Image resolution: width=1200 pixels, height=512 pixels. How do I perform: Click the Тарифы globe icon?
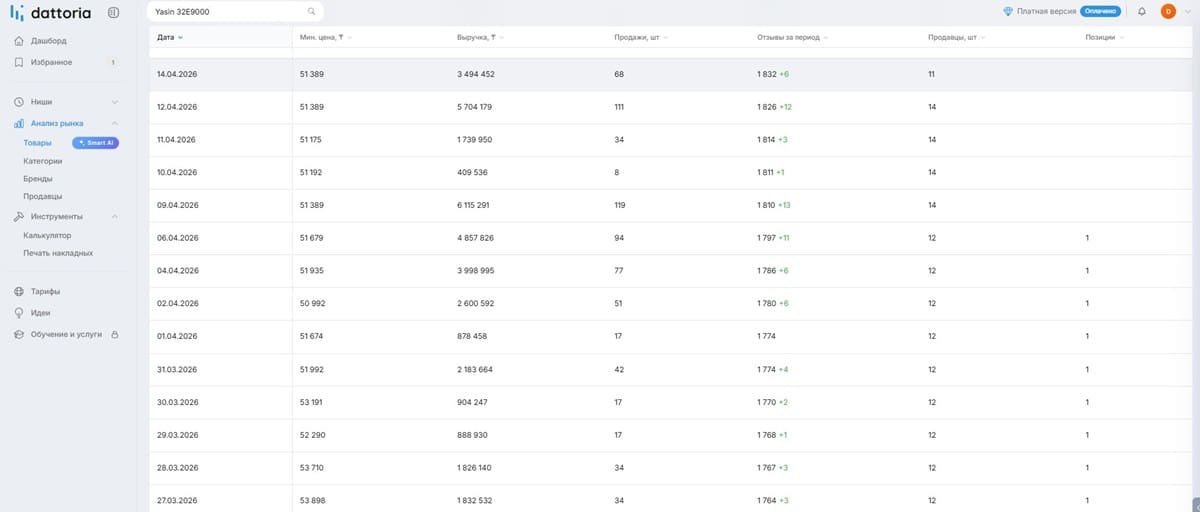tap(19, 291)
